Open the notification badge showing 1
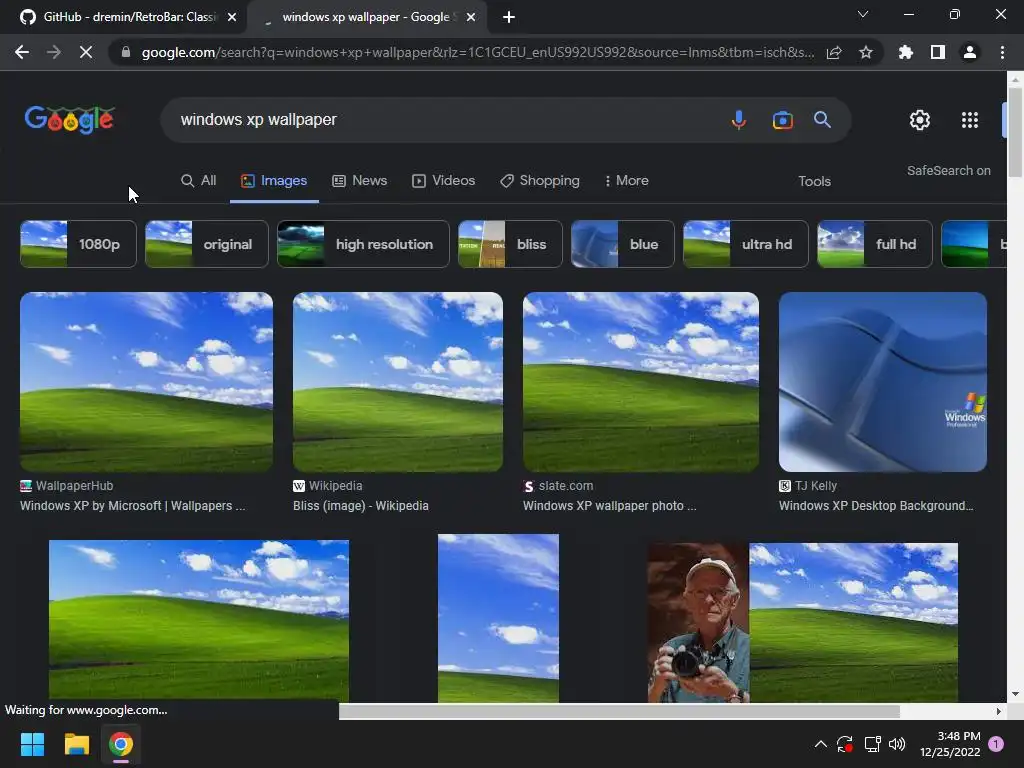This screenshot has height=768, width=1024. [996, 744]
